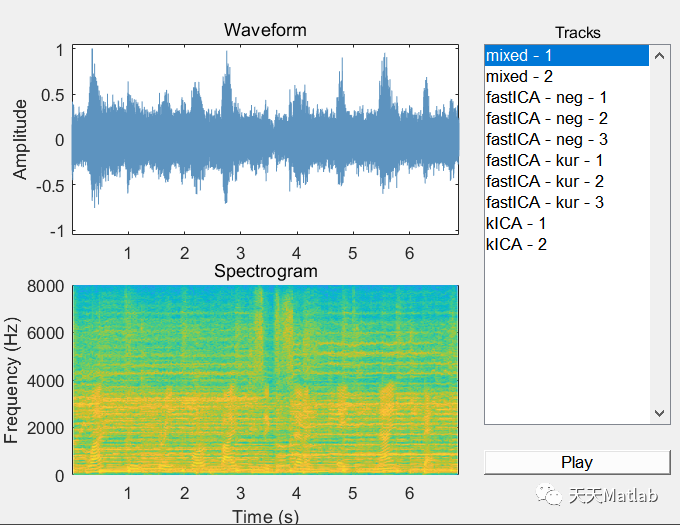This screenshot has width=680, height=525.
Task: Click the Waveform plot title
Action: point(265,30)
